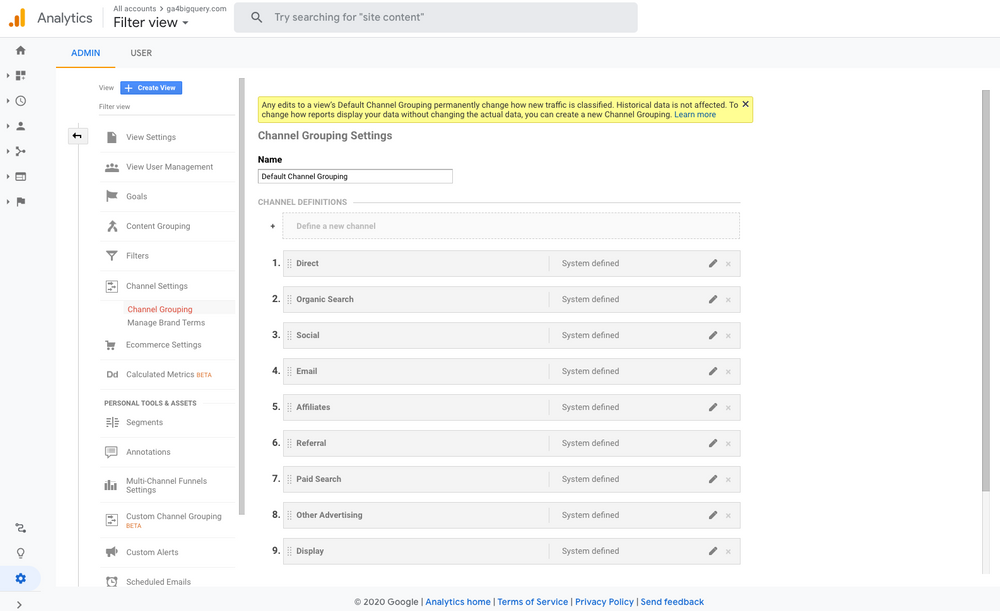Click the Create View button
Image resolution: width=1000 pixels, height=611 pixels.
click(x=150, y=87)
